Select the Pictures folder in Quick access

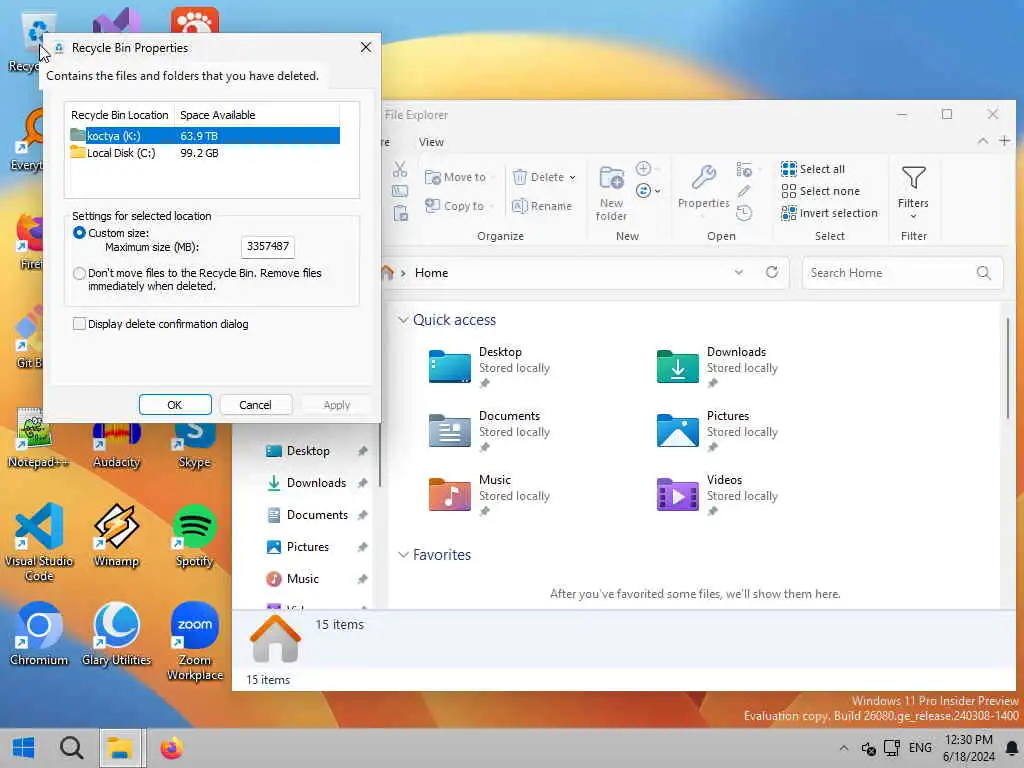[x=718, y=430]
